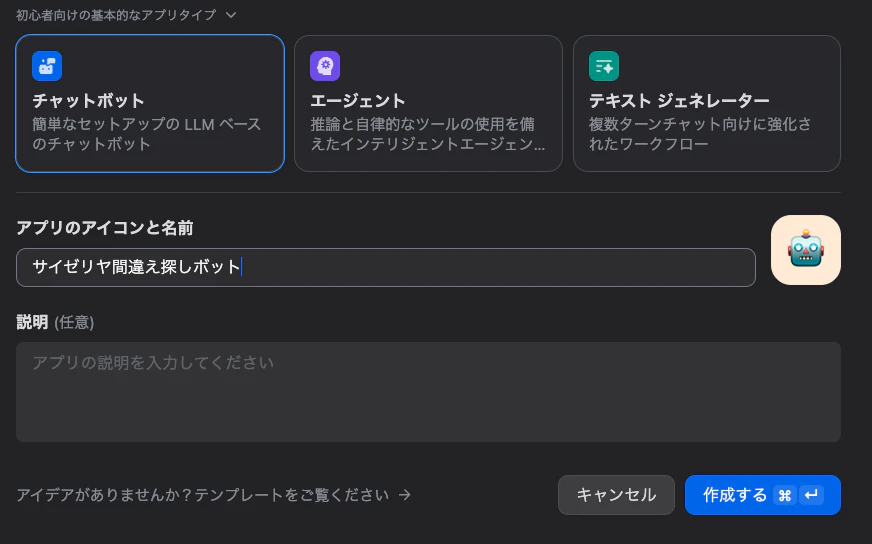872x544 pixels.
Task: Select the チャットボット app type card
Action: [x=150, y=103]
